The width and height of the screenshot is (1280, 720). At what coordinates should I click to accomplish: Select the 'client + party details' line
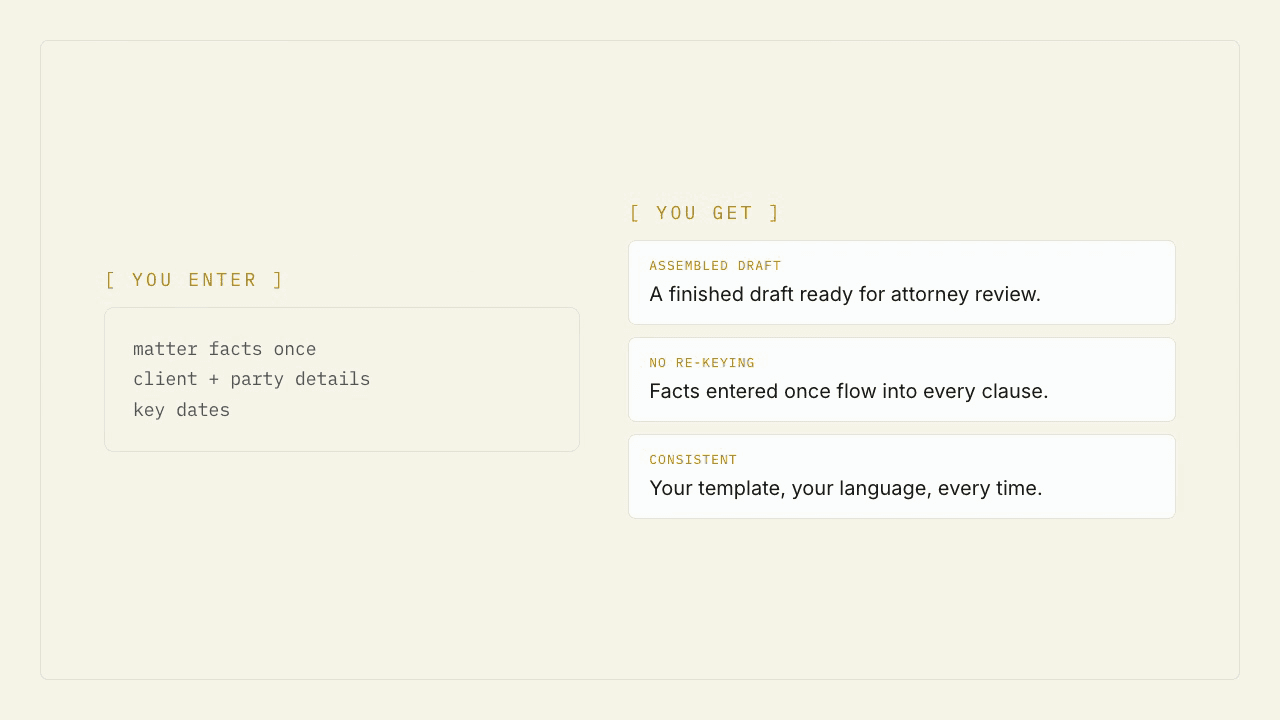pos(252,379)
